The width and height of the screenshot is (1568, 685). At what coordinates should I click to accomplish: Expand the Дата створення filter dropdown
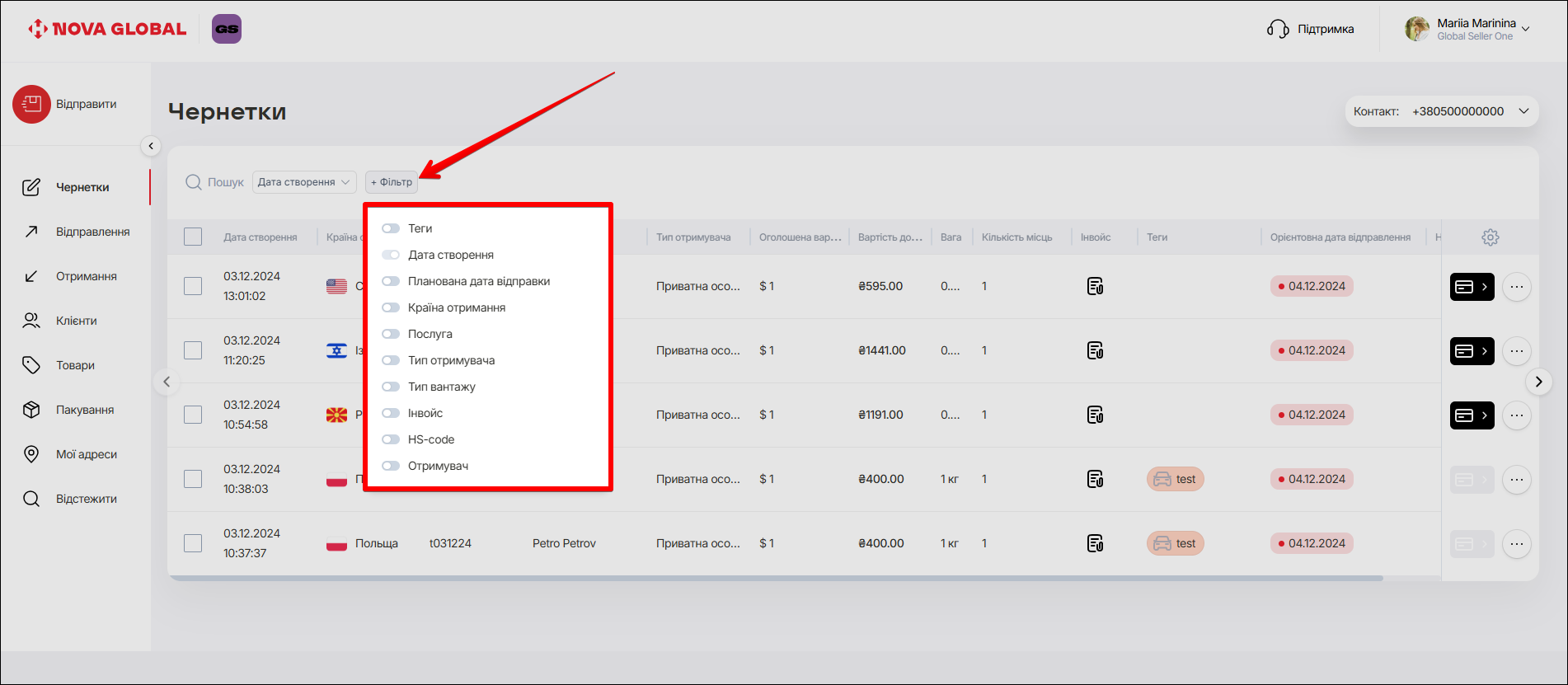coord(303,182)
